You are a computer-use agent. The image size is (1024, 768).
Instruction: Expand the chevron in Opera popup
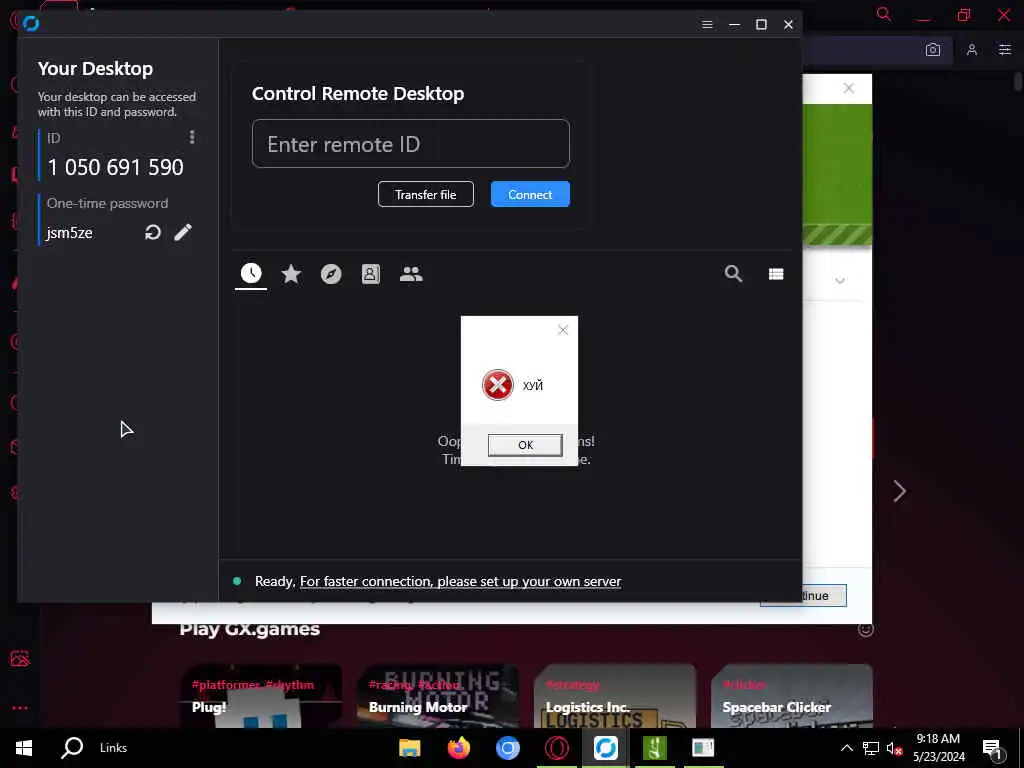(x=840, y=281)
